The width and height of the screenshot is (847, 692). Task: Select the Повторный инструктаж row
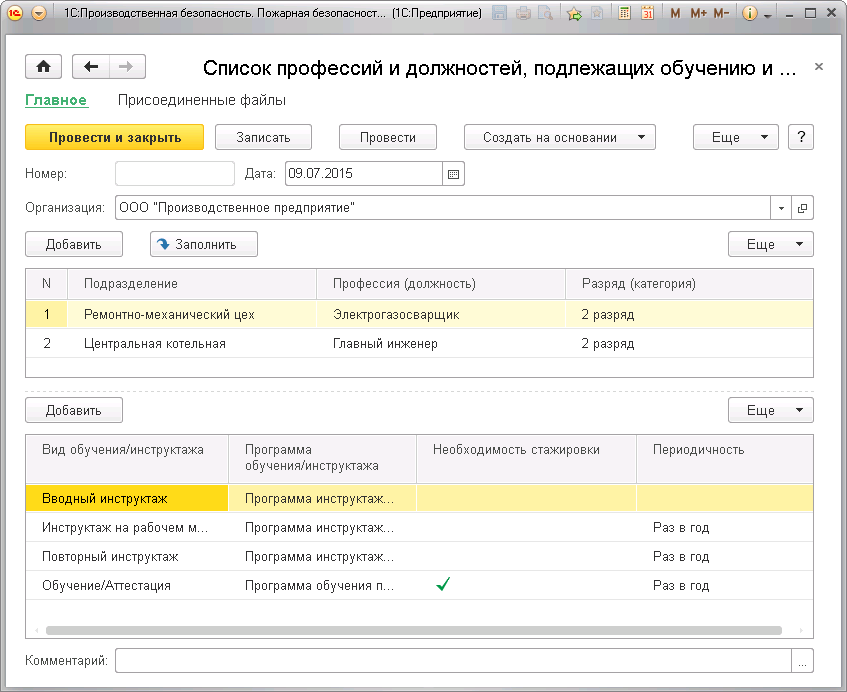419,556
